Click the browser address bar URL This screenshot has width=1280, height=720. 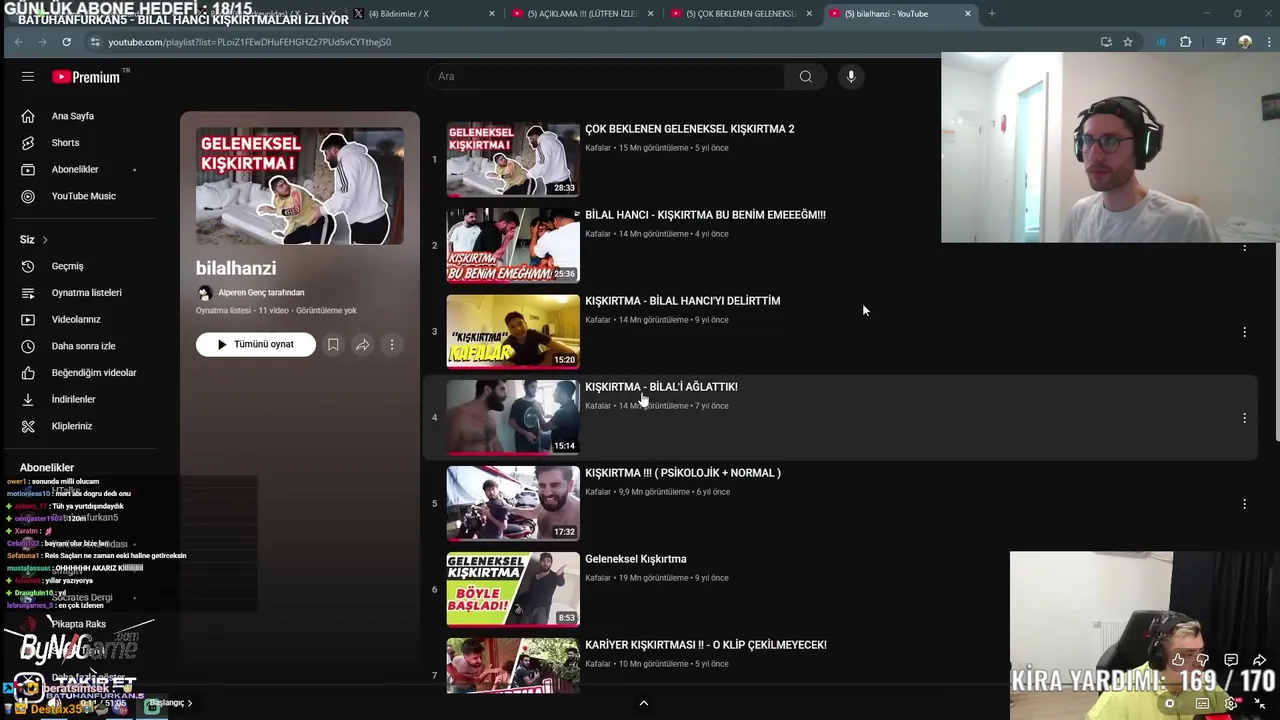(249, 42)
